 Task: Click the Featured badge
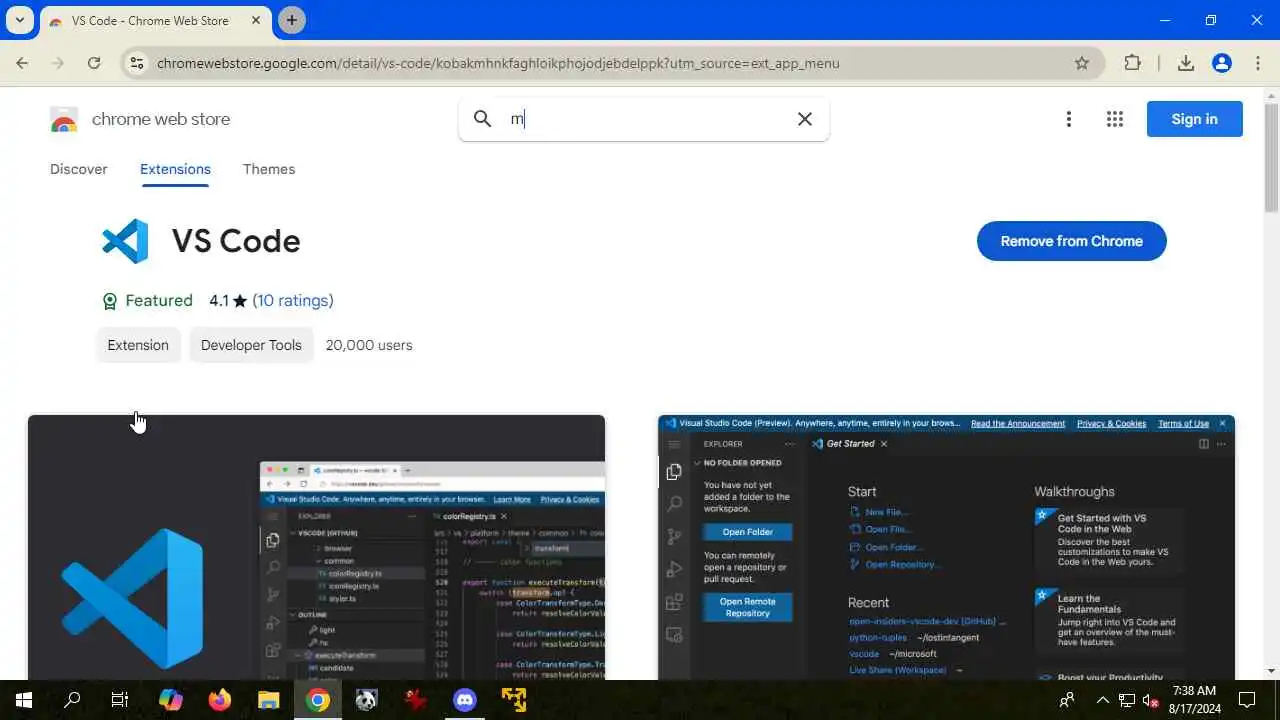pyautogui.click(x=147, y=300)
